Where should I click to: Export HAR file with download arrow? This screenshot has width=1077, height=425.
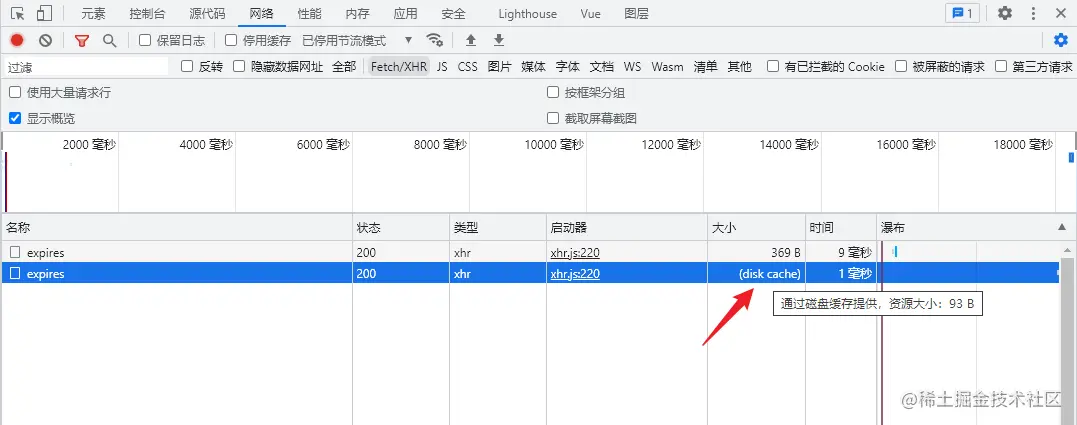(499, 41)
